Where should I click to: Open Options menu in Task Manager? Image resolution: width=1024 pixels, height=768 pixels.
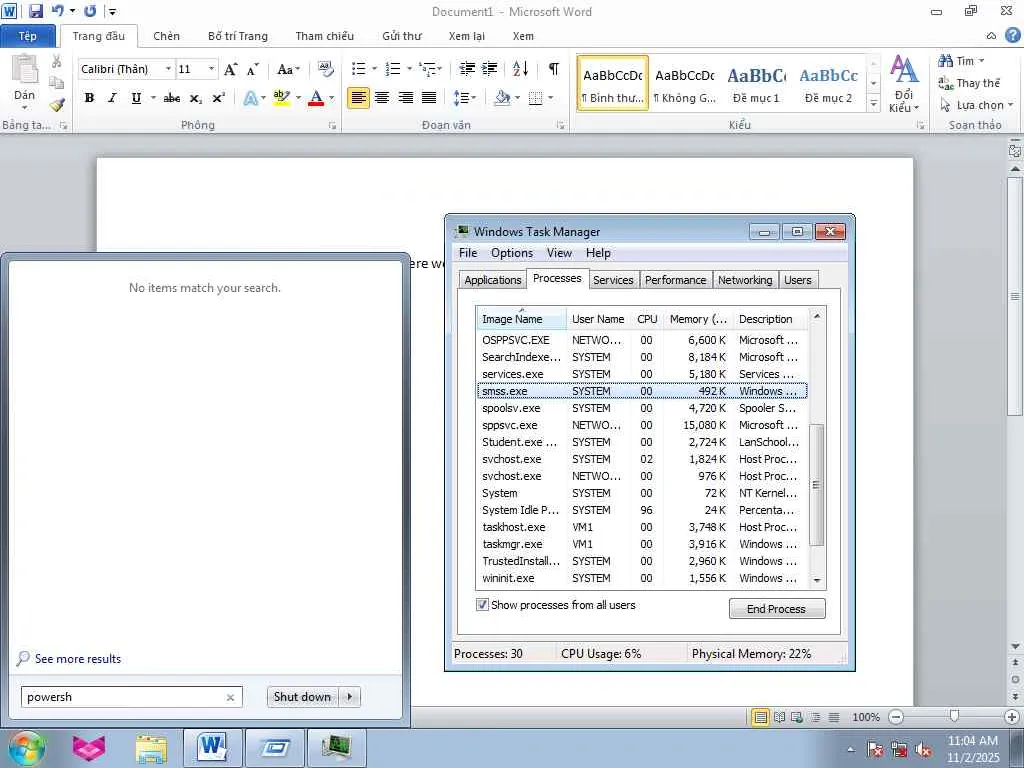point(511,253)
